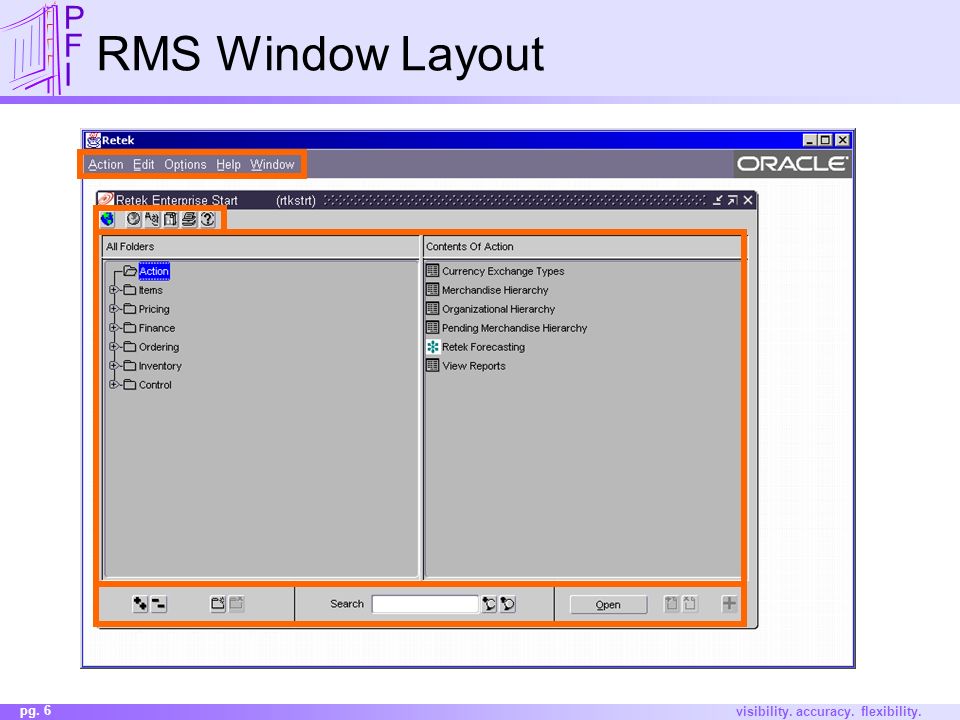
Task: Expand the Pricing folder node
Action: (113, 309)
